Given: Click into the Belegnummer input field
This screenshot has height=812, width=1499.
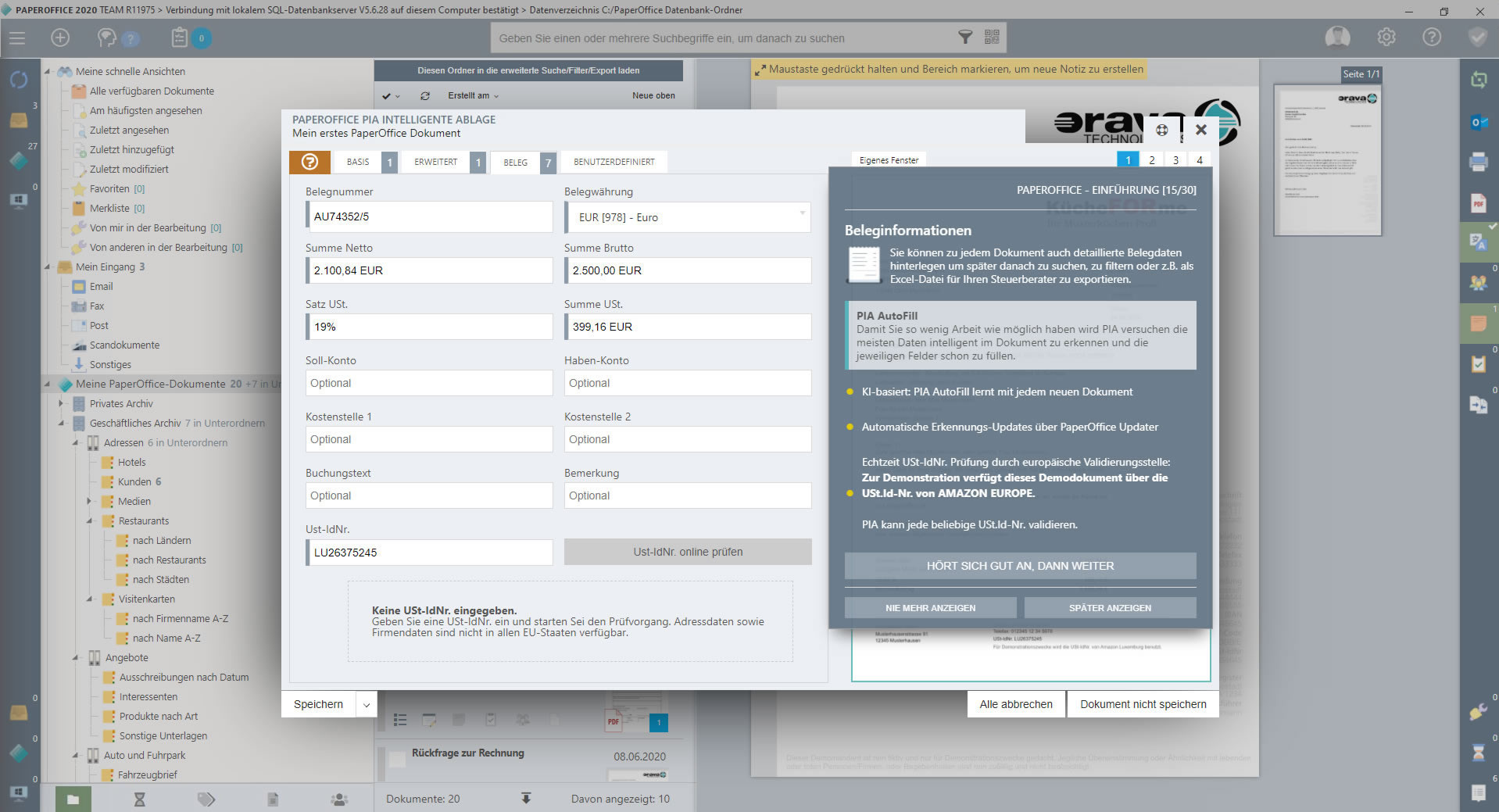Looking at the screenshot, I should click(430, 216).
